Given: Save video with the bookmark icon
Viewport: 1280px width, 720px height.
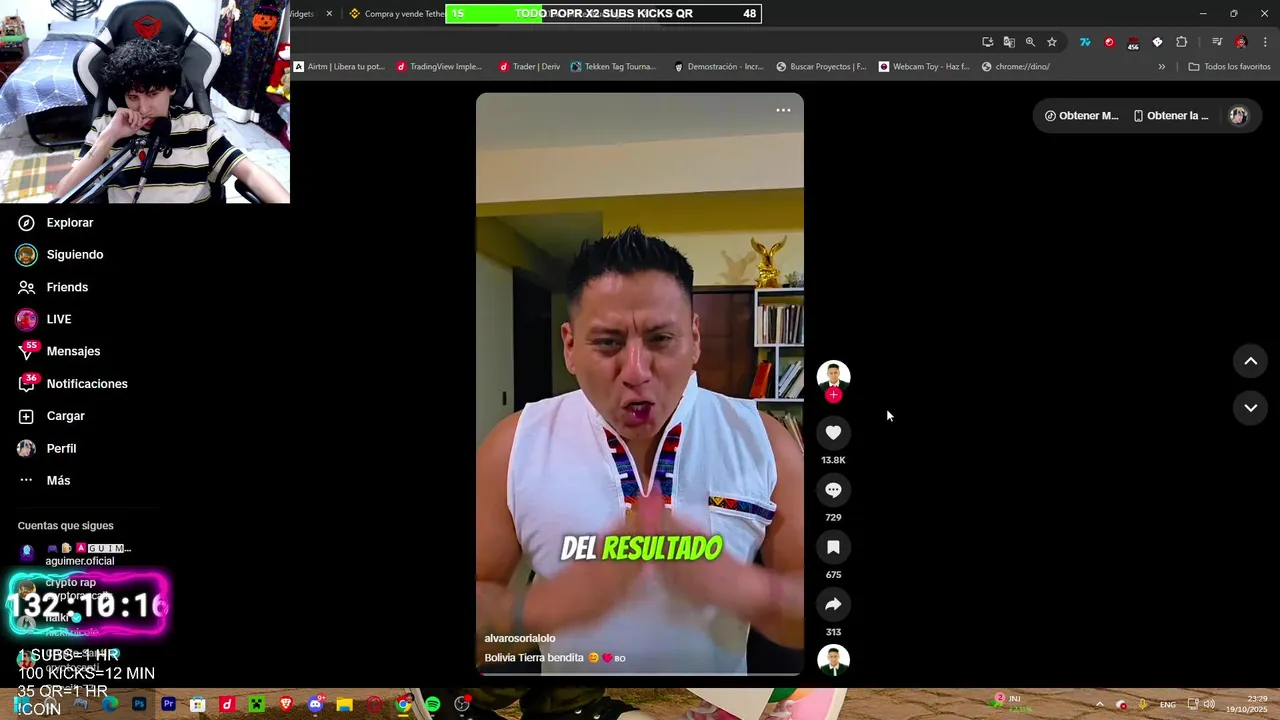Looking at the screenshot, I should click(x=833, y=547).
